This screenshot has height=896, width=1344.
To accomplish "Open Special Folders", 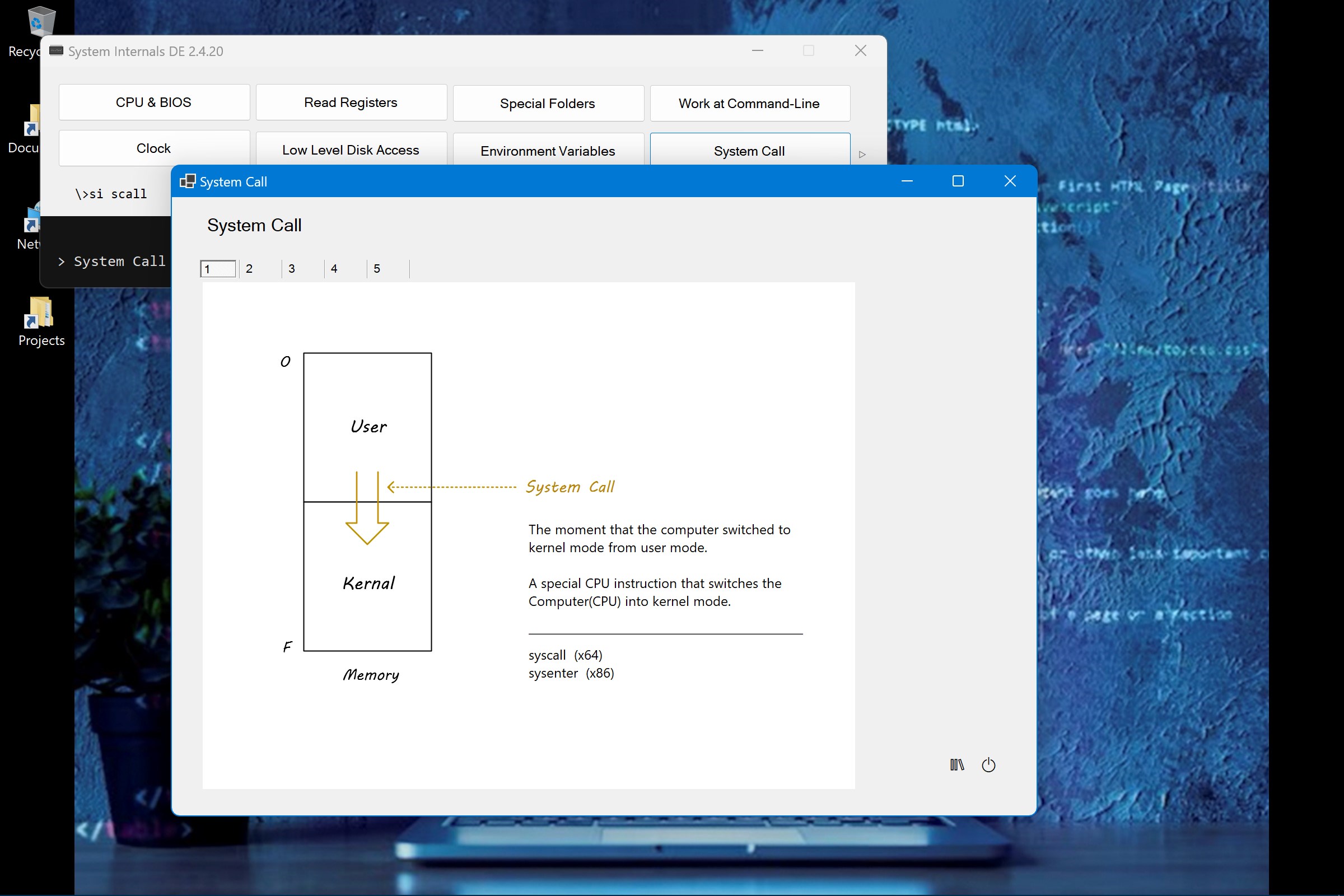I will pyautogui.click(x=548, y=104).
